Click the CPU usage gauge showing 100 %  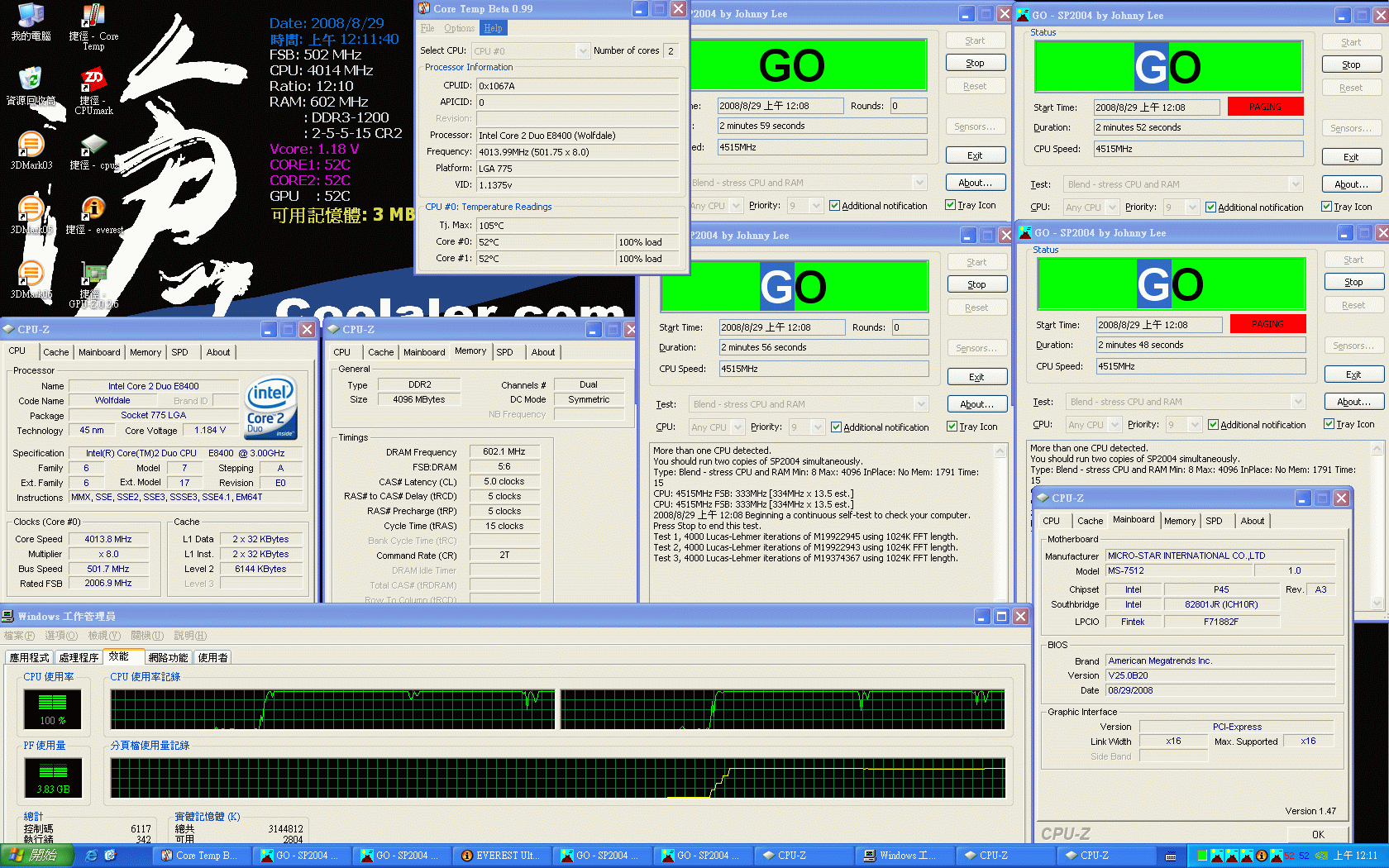click(x=53, y=708)
